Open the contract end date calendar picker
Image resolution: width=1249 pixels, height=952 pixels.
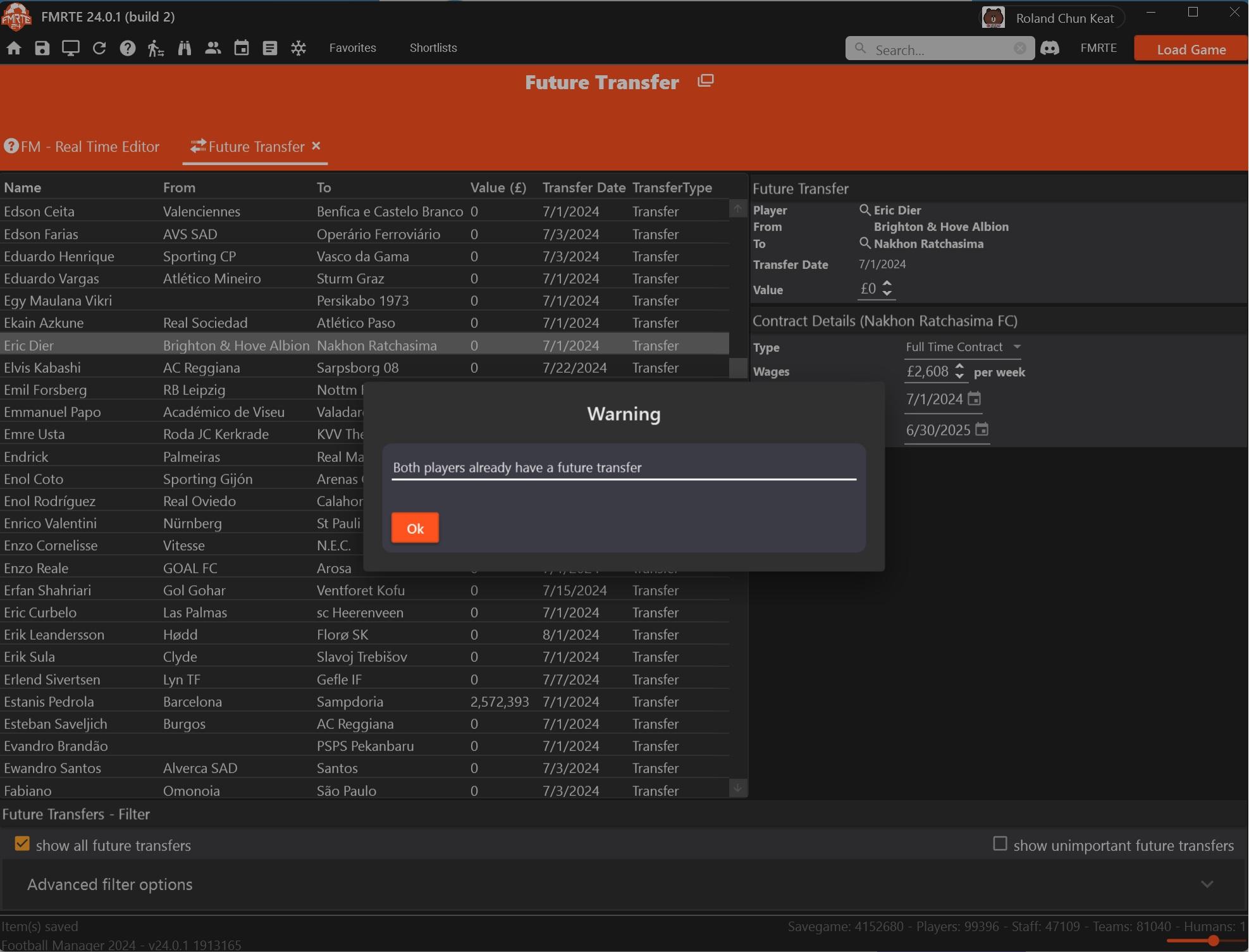[x=981, y=430]
